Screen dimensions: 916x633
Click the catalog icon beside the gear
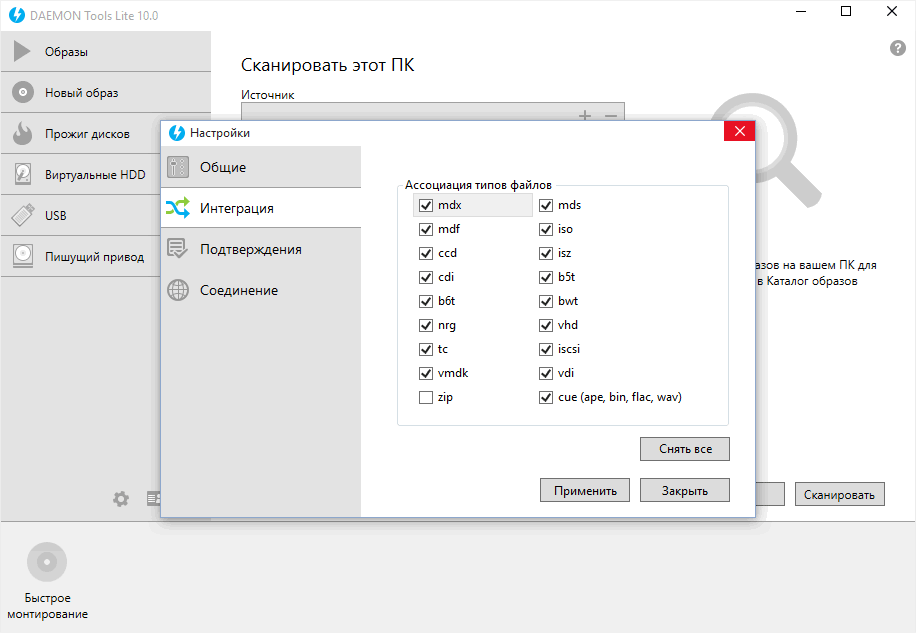coord(154,499)
